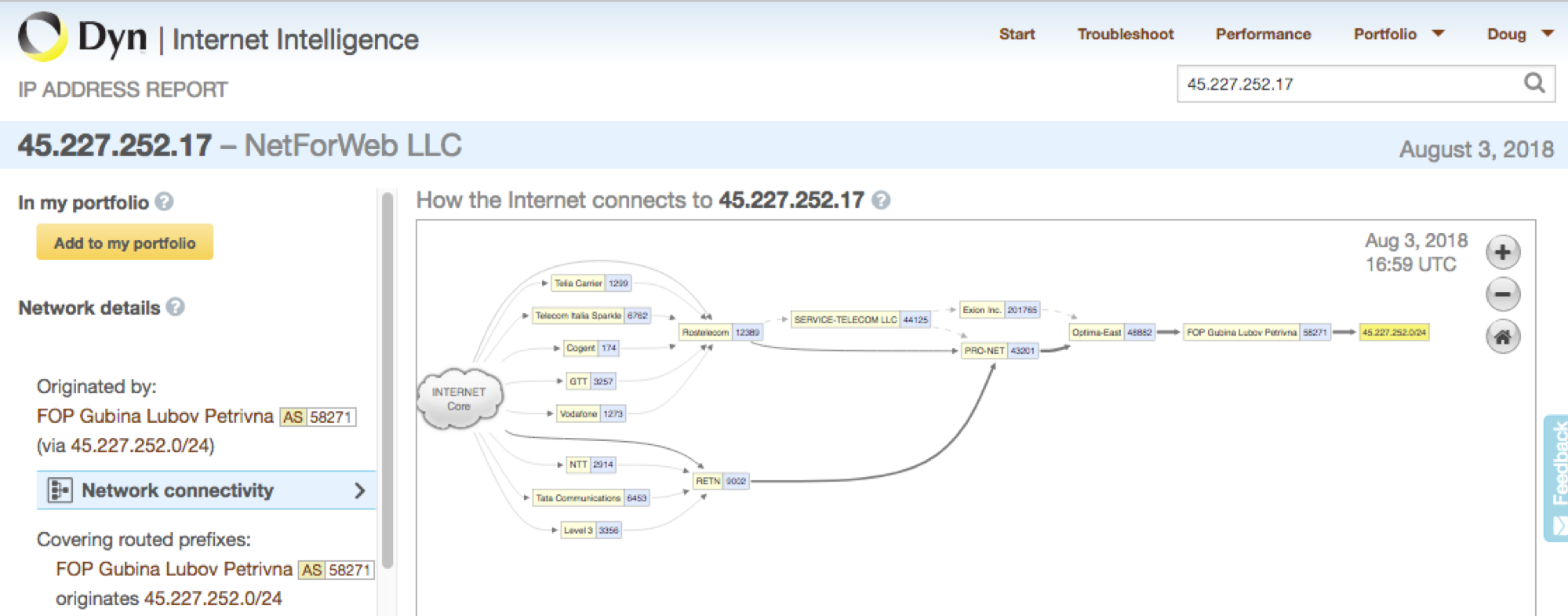Reset graph view with home icon
Screen dimensions: 1568x616
coord(1503,337)
